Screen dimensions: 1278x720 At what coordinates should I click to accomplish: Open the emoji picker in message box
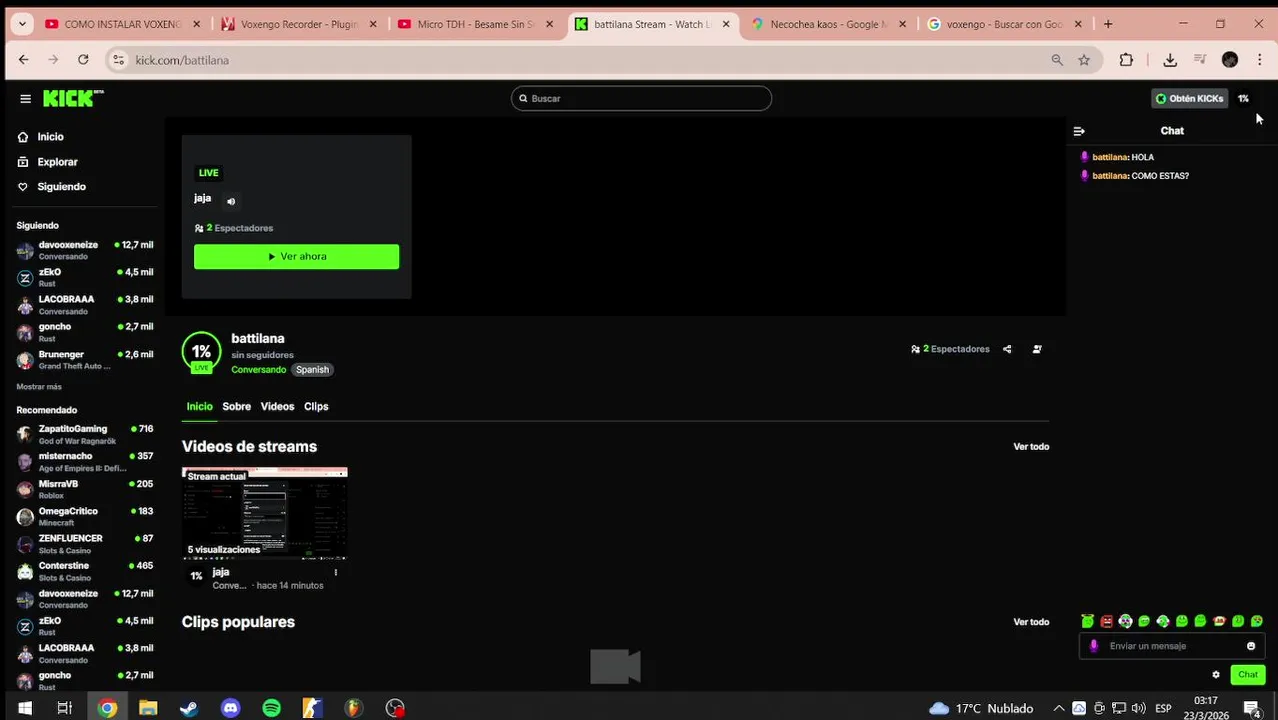tap(1251, 646)
